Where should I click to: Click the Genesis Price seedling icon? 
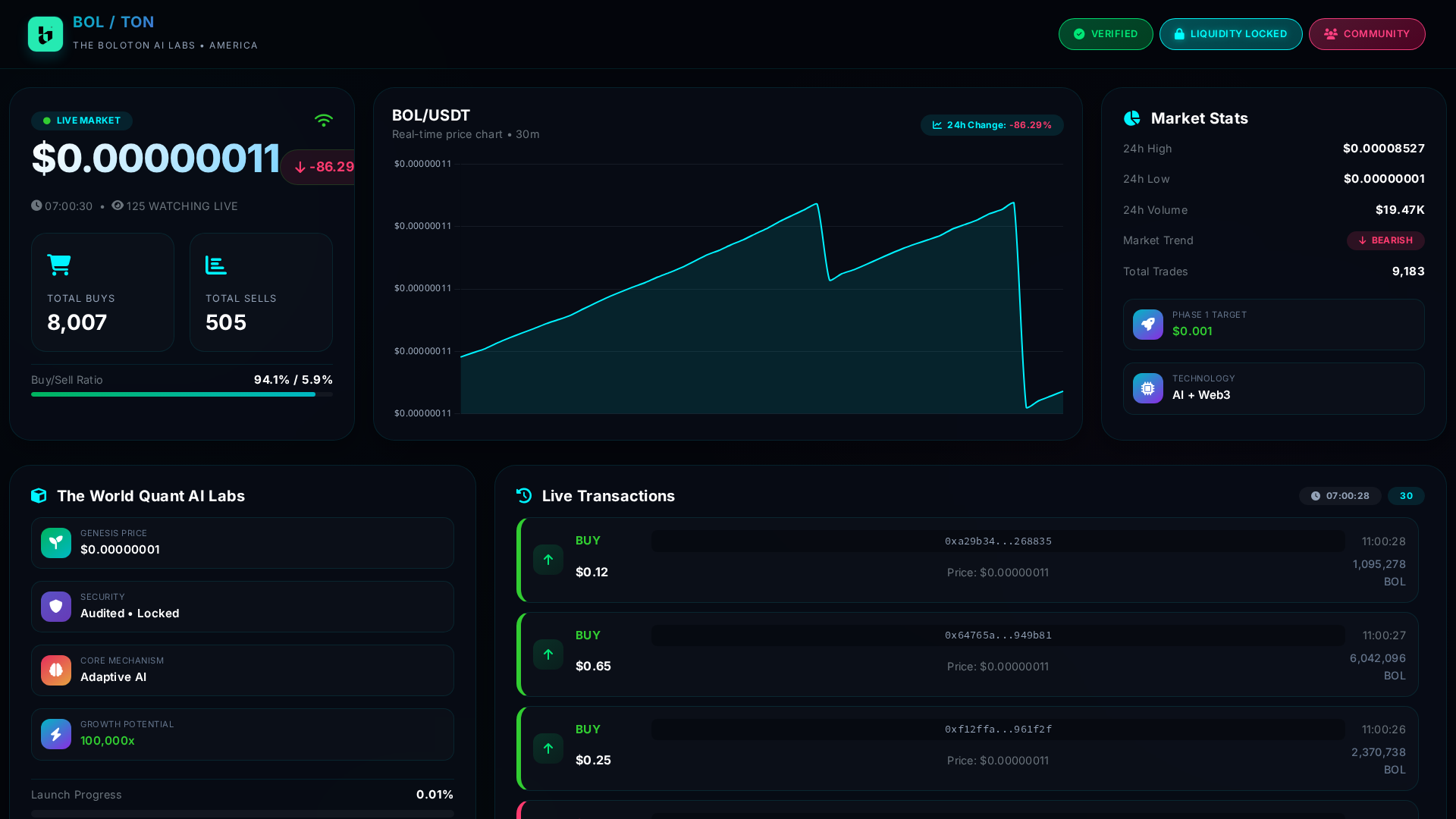click(56, 543)
